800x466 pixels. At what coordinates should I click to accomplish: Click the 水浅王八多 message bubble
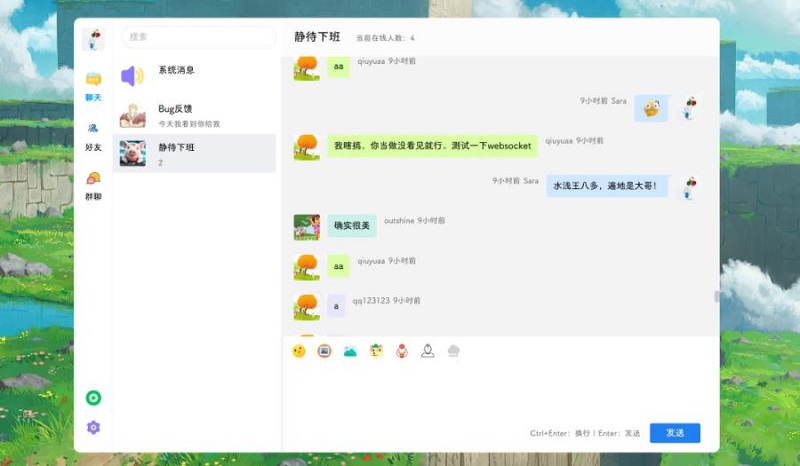tap(607, 186)
